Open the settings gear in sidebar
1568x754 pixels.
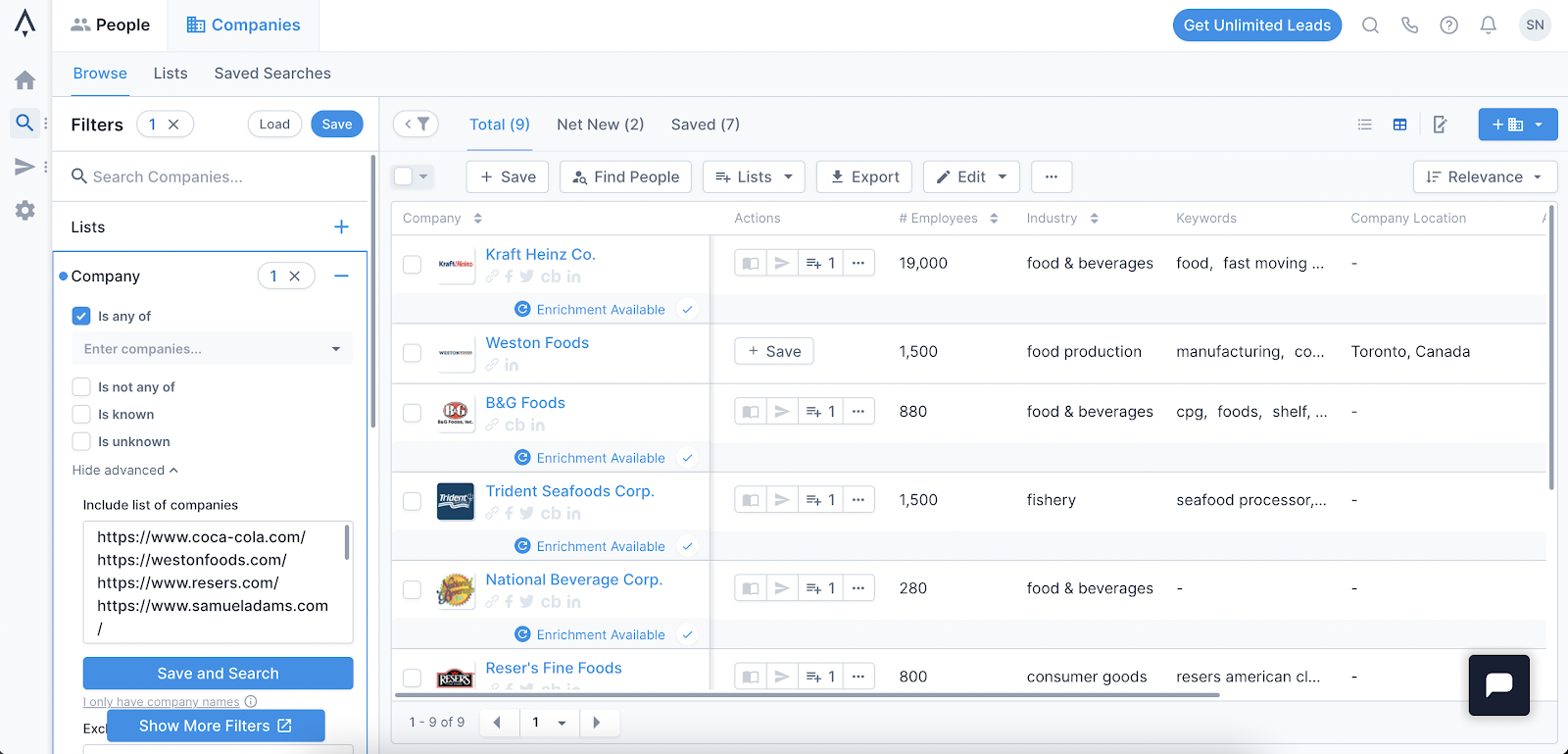click(25, 210)
